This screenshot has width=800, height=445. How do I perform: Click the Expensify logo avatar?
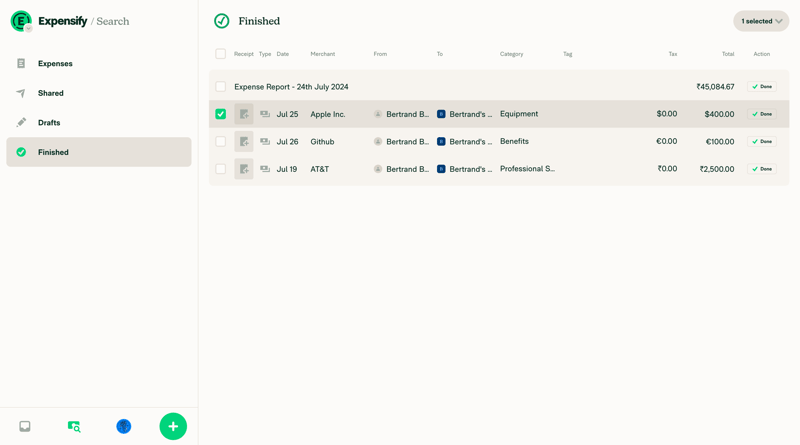[20, 21]
